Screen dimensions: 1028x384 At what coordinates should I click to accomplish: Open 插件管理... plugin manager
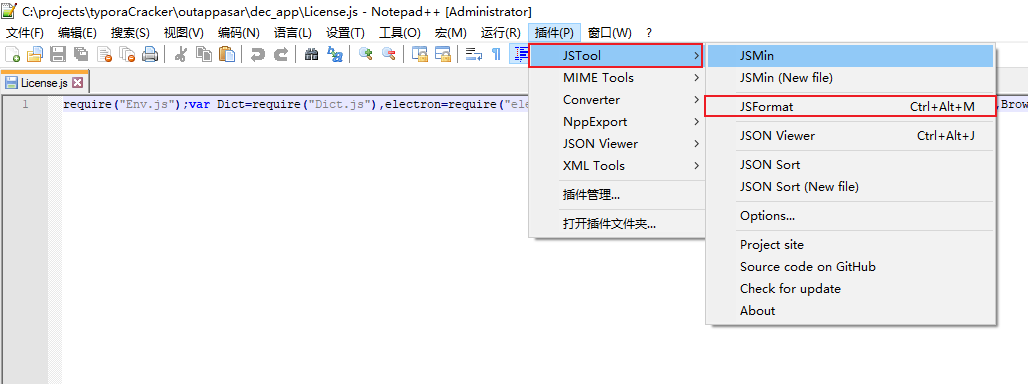(x=616, y=195)
